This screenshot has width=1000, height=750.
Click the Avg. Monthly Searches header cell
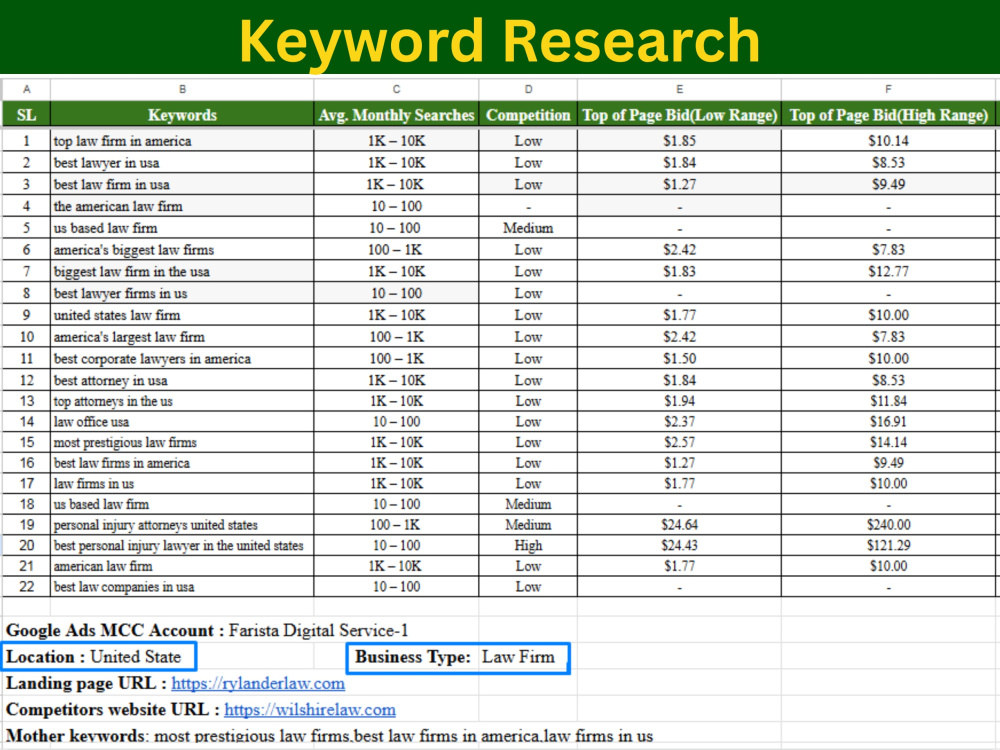pyautogui.click(x=396, y=115)
